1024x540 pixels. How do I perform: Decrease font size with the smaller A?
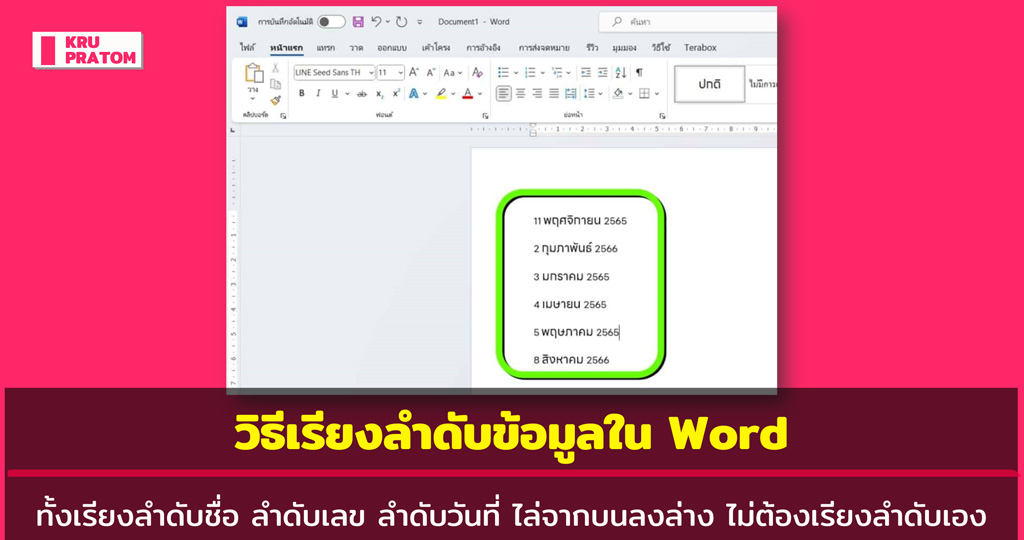430,72
